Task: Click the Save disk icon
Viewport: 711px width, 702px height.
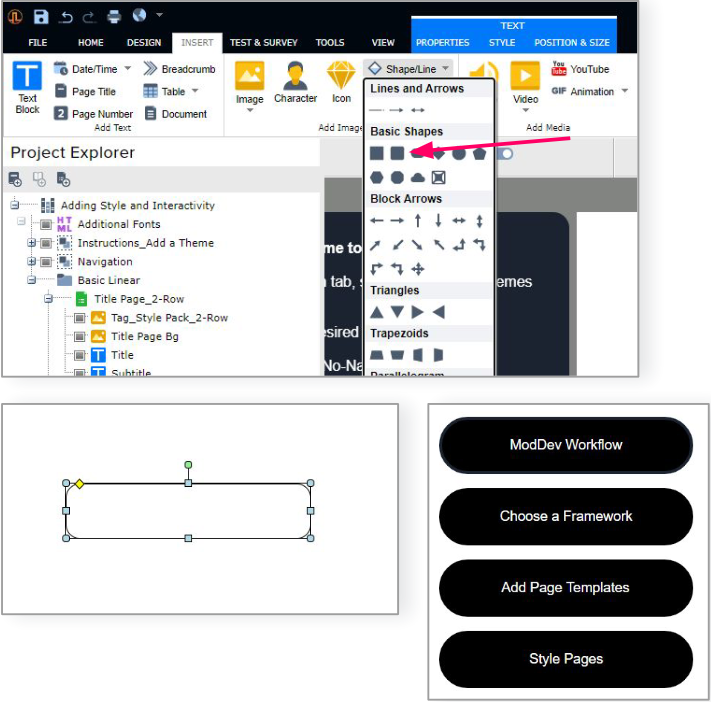Action: (x=41, y=16)
